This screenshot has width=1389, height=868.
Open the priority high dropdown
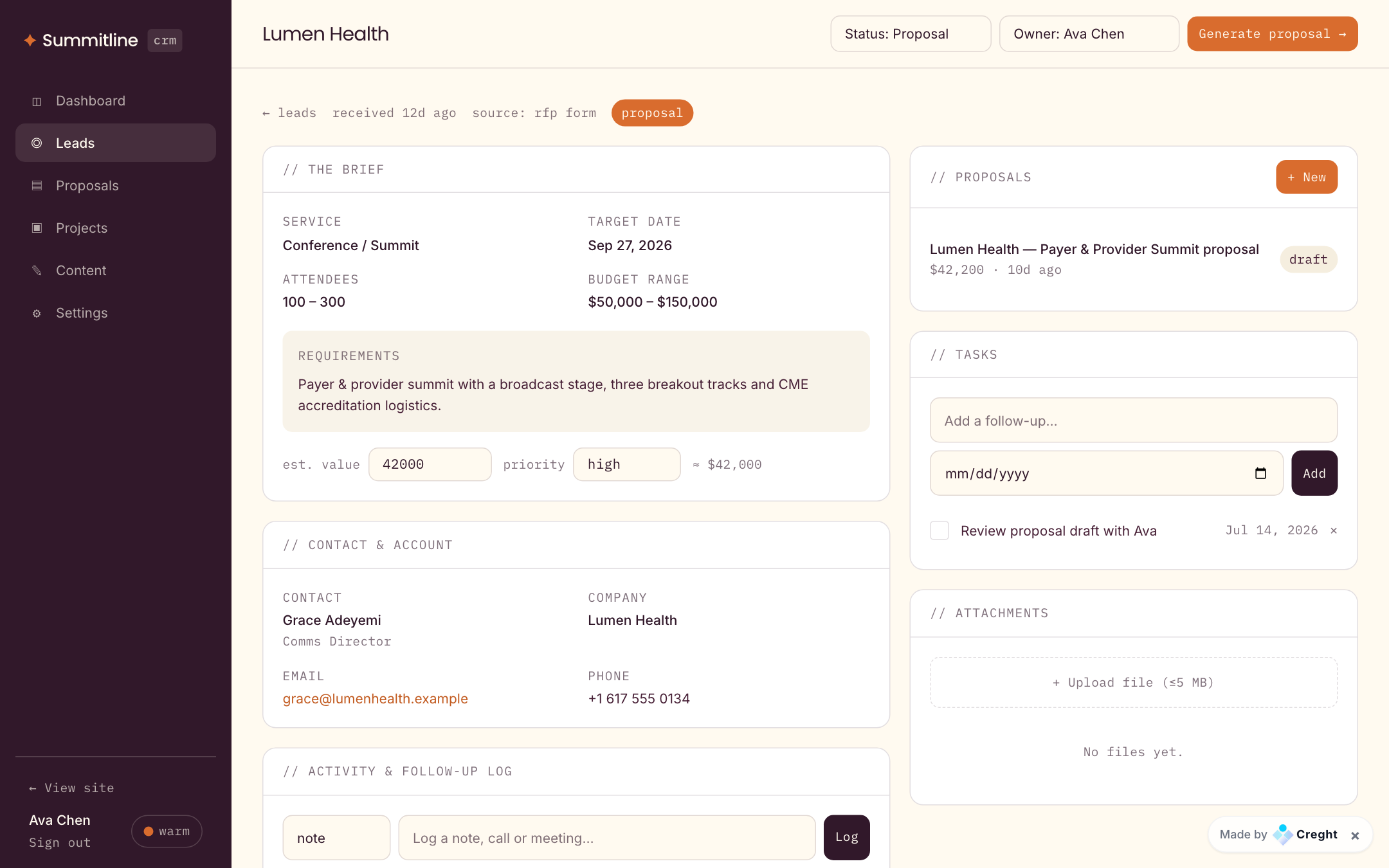click(627, 464)
